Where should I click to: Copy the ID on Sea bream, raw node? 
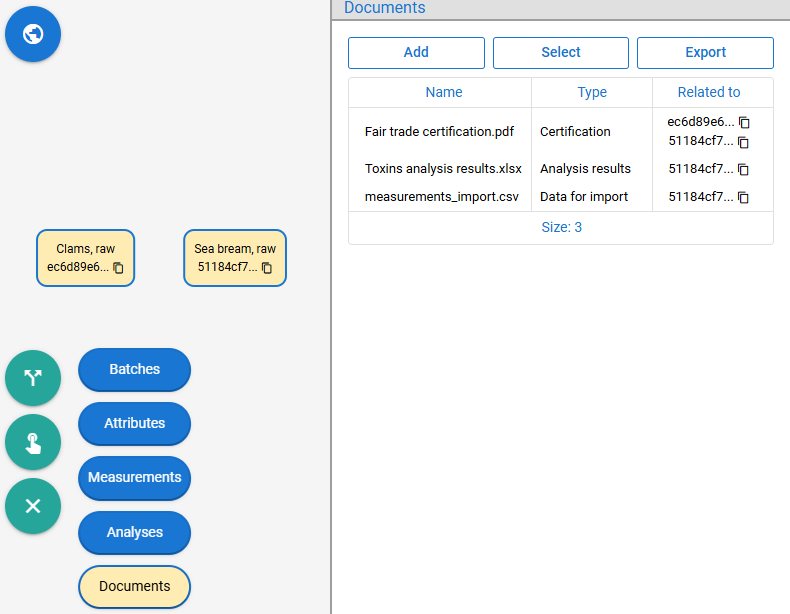(x=267, y=267)
